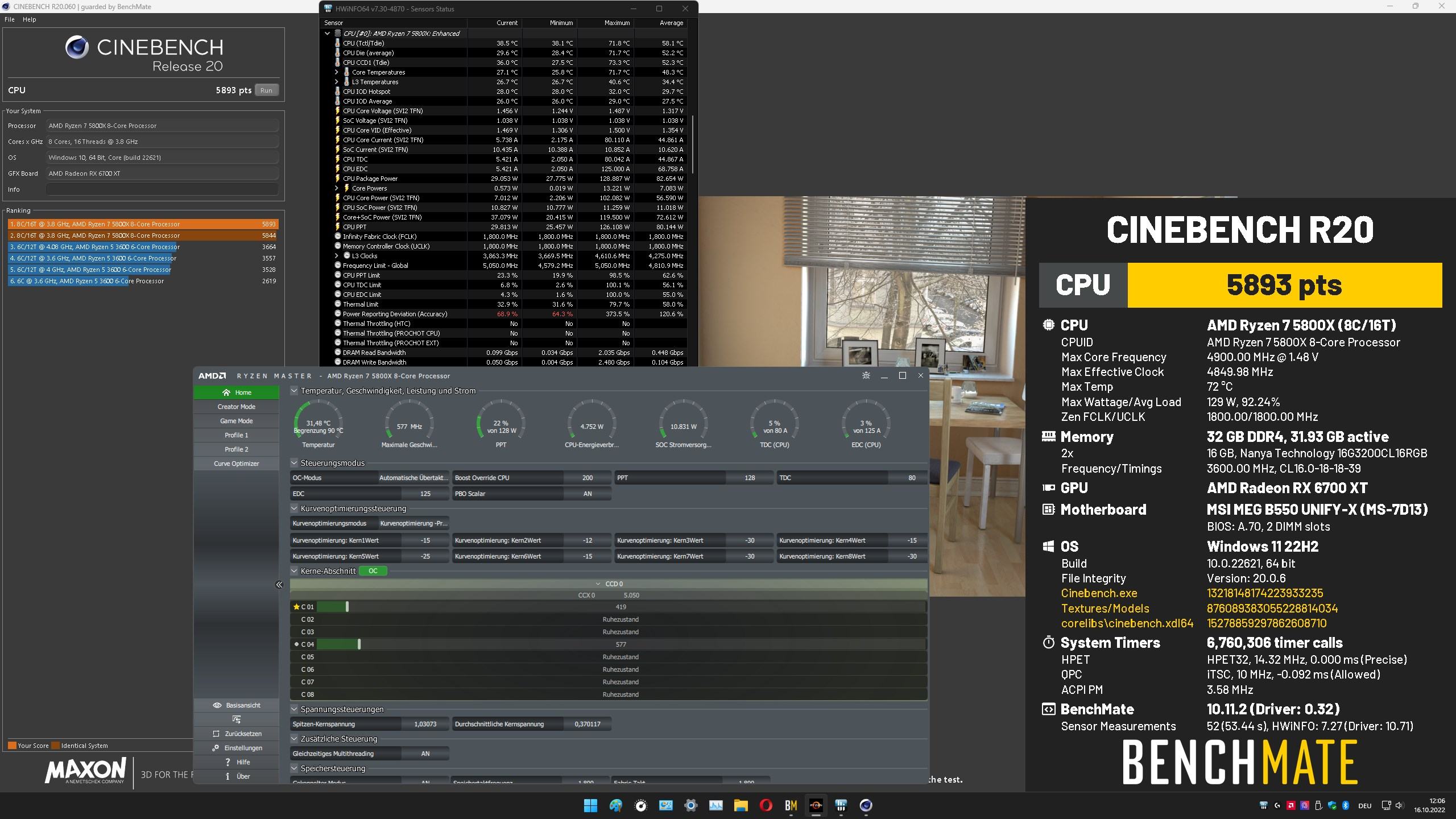Collapse Ryzen Master sidebar with double chevron
The image size is (1456, 819).
point(279,585)
